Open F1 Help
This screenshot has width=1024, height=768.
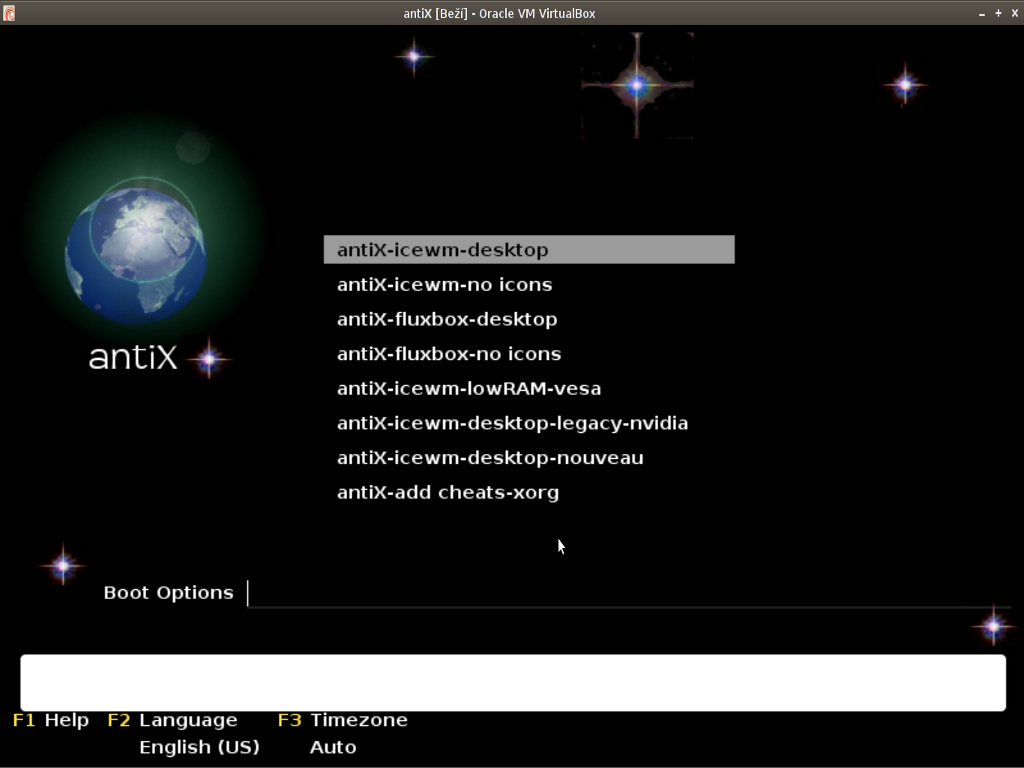51,720
